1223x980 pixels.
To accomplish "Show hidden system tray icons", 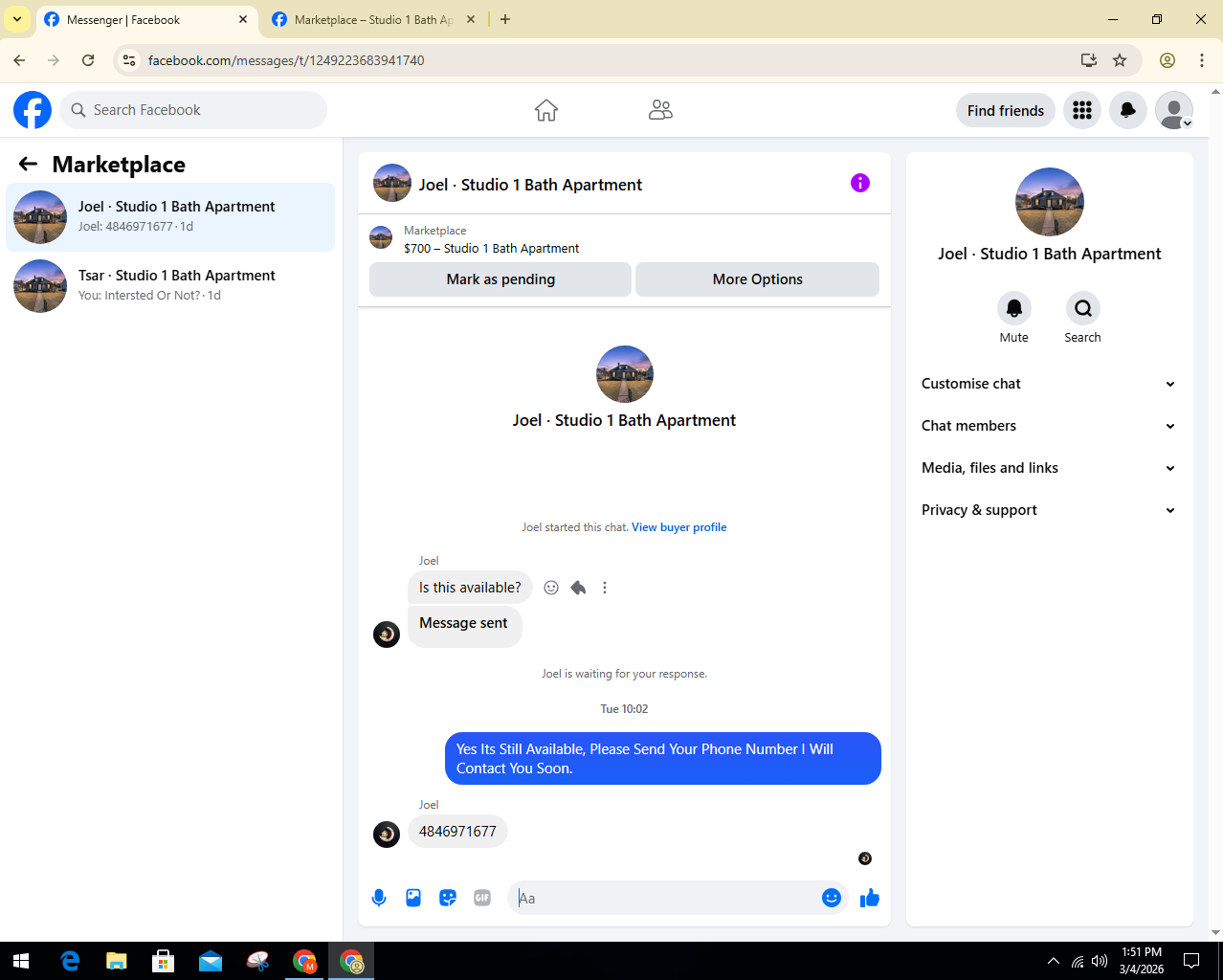I will click(1054, 961).
